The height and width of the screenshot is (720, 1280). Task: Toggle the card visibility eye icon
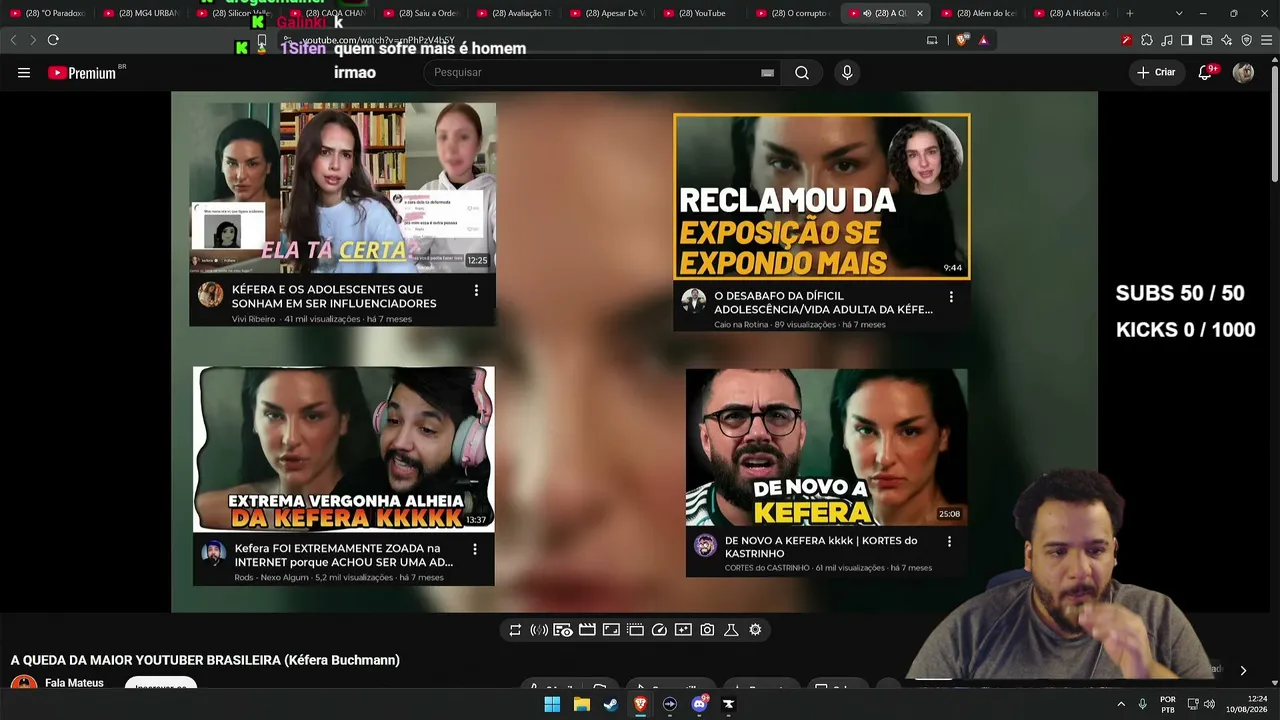[x=563, y=630]
